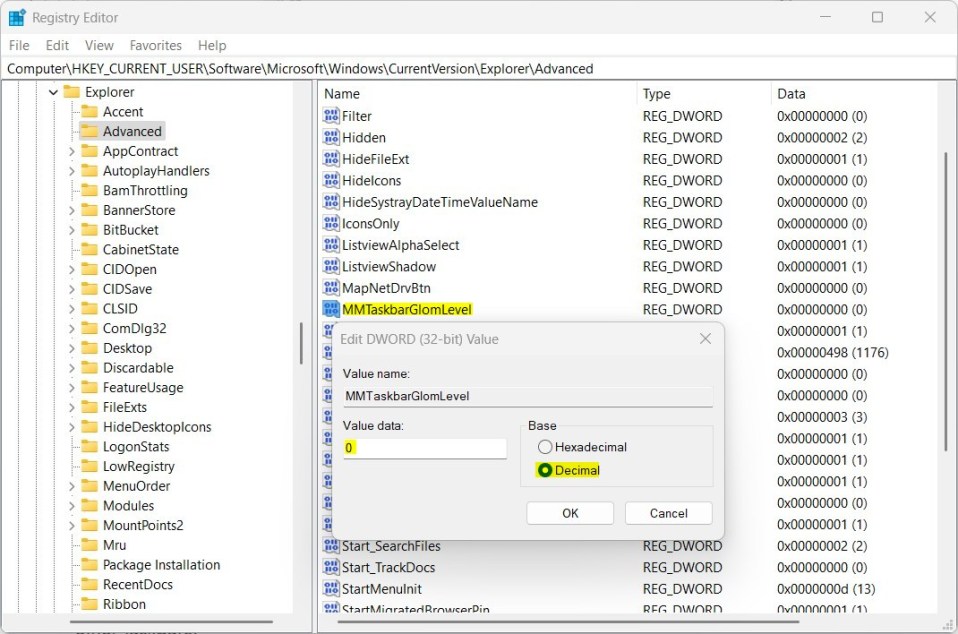
Task: Click the BitBucket folder icon
Action: pyautogui.click(x=89, y=230)
